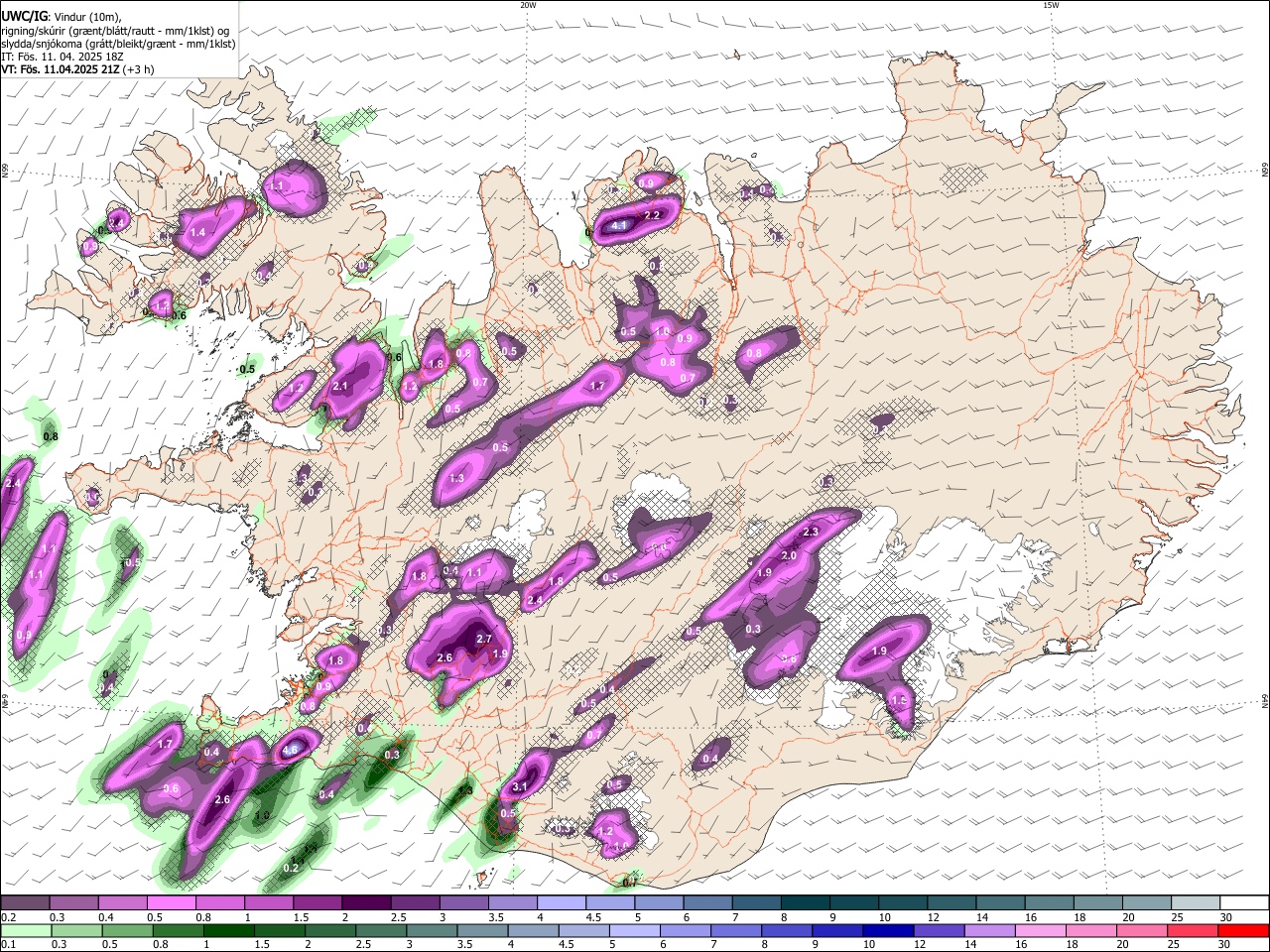Screen dimensions: 1270x952
Task: Click the '0.4' label on the upper legend scale
Action: [x=106, y=917]
